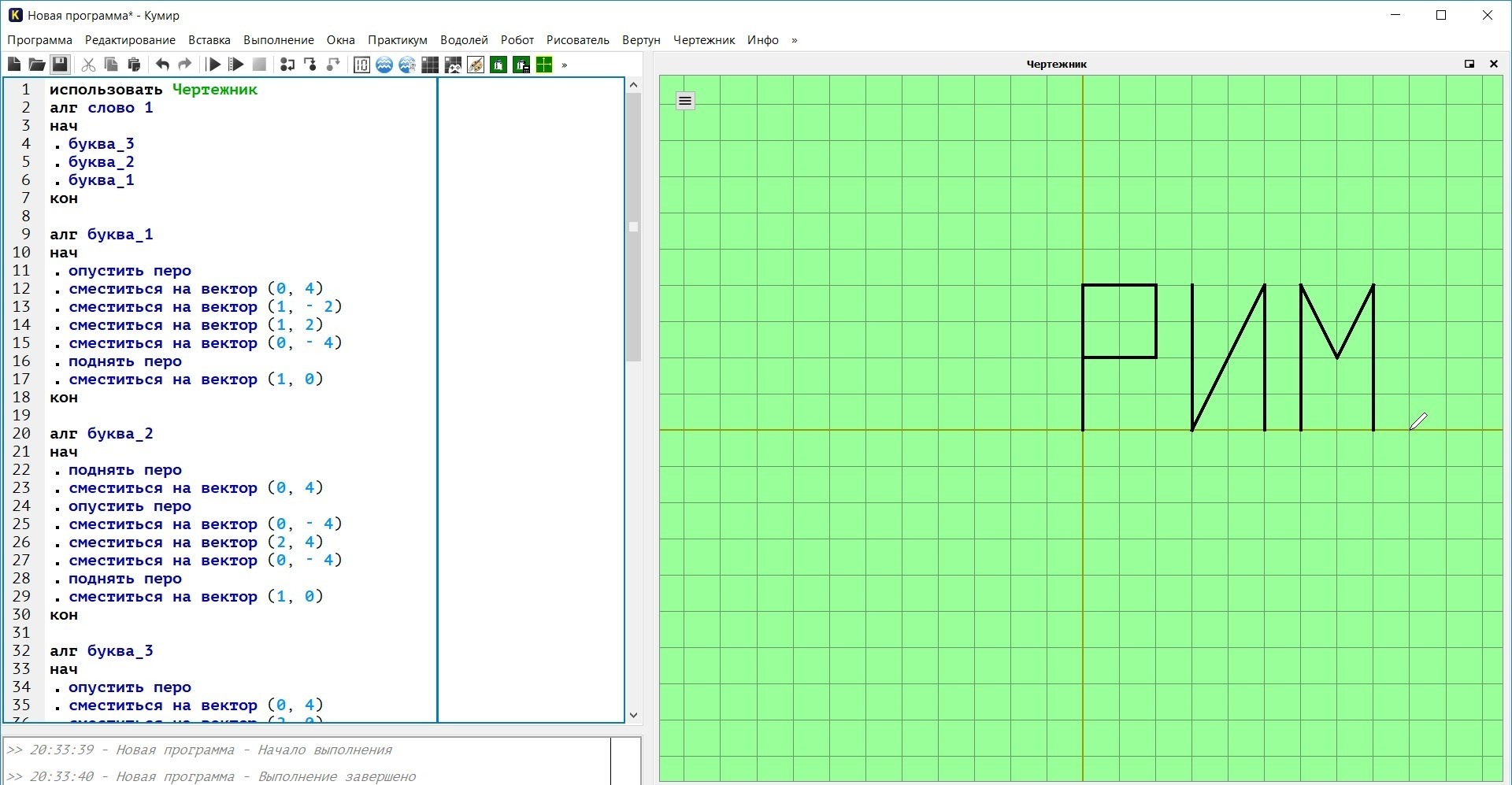Place cursor on 'алг слово 1' line
This screenshot has height=785, width=1512.
point(101,108)
